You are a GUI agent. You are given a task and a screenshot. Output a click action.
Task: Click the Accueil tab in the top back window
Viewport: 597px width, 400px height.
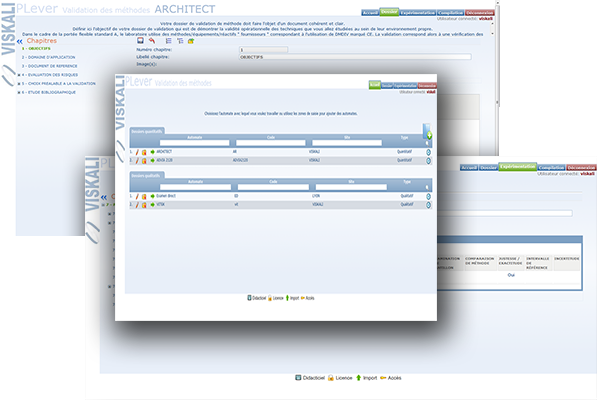point(370,13)
